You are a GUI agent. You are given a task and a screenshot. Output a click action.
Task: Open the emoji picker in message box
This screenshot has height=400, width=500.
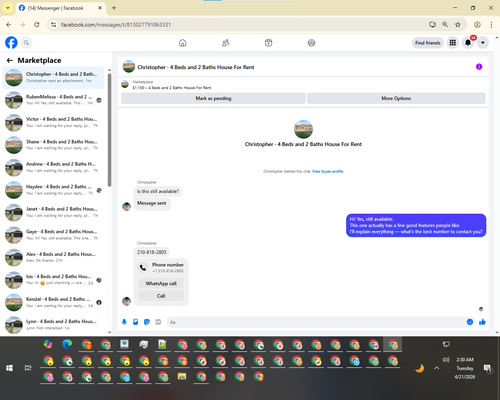(470, 322)
